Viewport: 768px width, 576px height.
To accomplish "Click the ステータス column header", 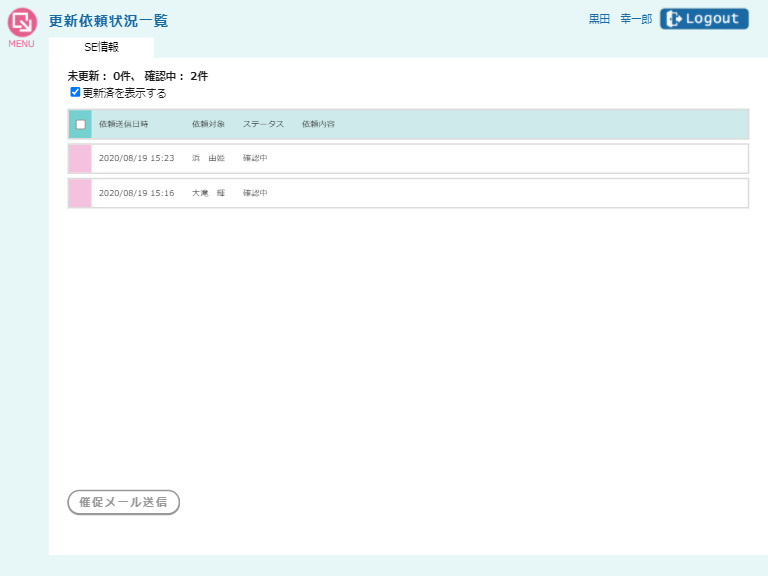I will pos(263,124).
